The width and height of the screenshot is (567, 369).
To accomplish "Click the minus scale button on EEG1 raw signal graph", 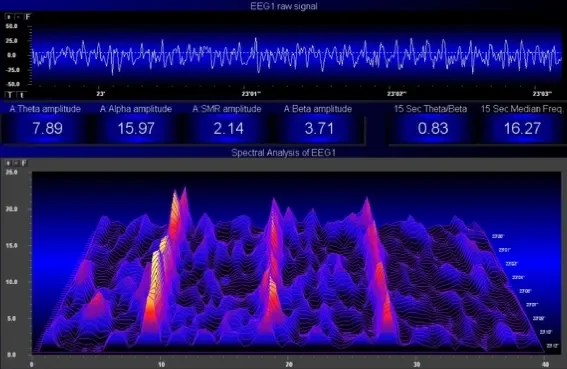I will [18, 17].
